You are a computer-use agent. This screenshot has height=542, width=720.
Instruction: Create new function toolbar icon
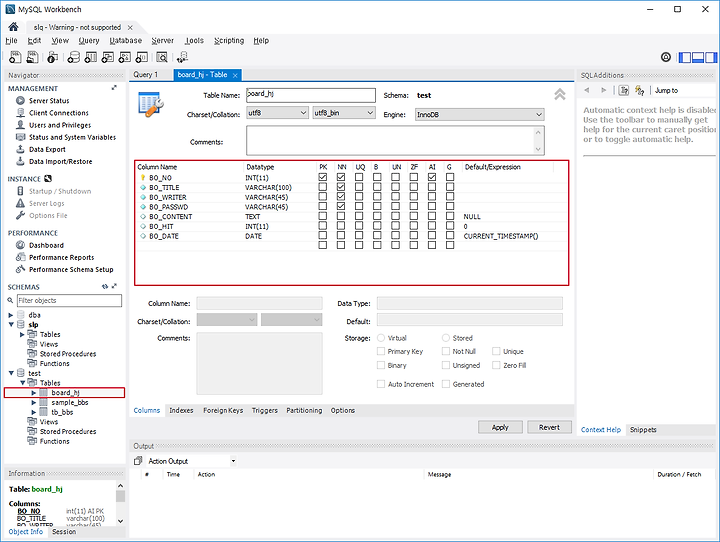pos(142,57)
